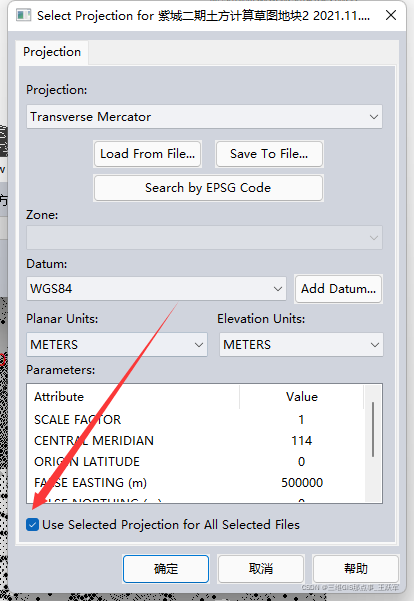Select the SCALE FACTOR attribute row
This screenshot has width=414, height=601.
[196, 420]
